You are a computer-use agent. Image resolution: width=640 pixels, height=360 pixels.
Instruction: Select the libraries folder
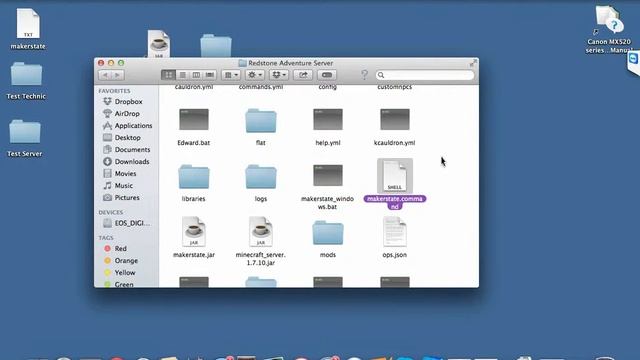(194, 176)
